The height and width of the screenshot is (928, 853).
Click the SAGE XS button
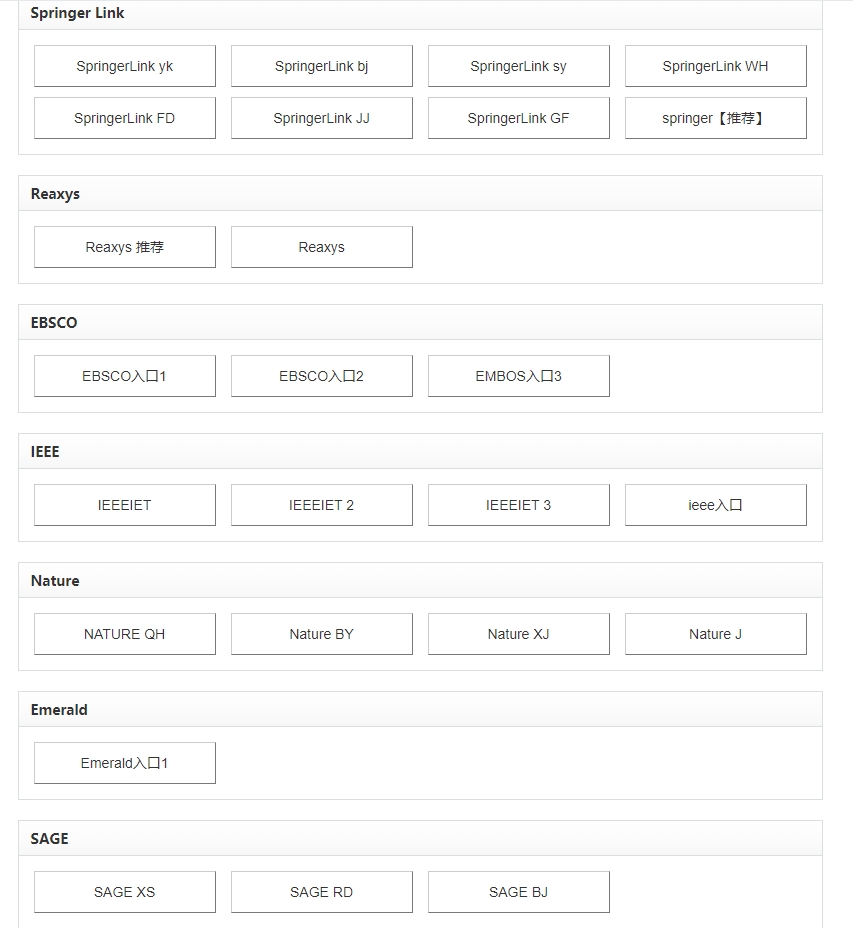(125, 892)
